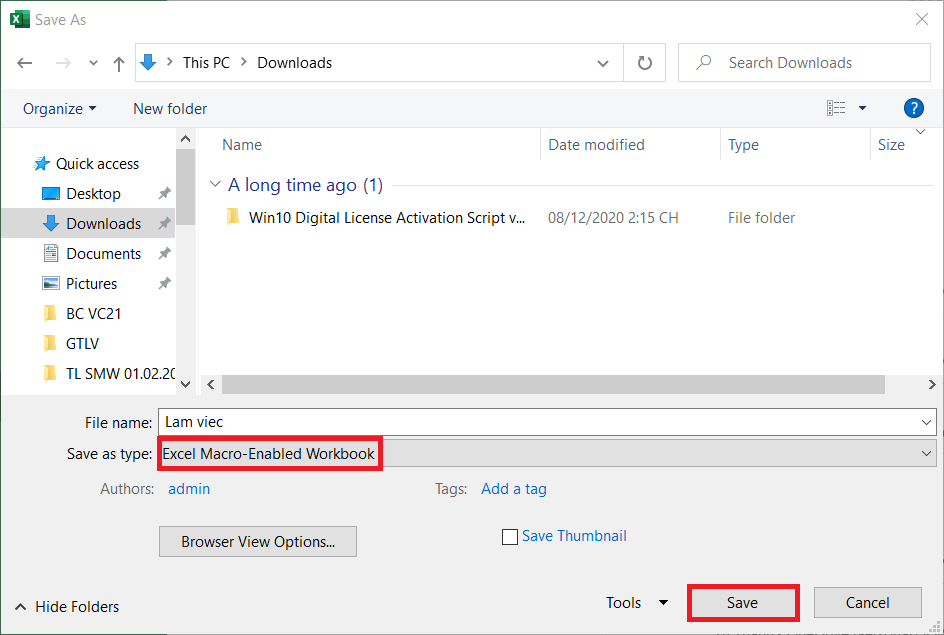
Task: Click the change view layout icon
Action: tap(837, 108)
